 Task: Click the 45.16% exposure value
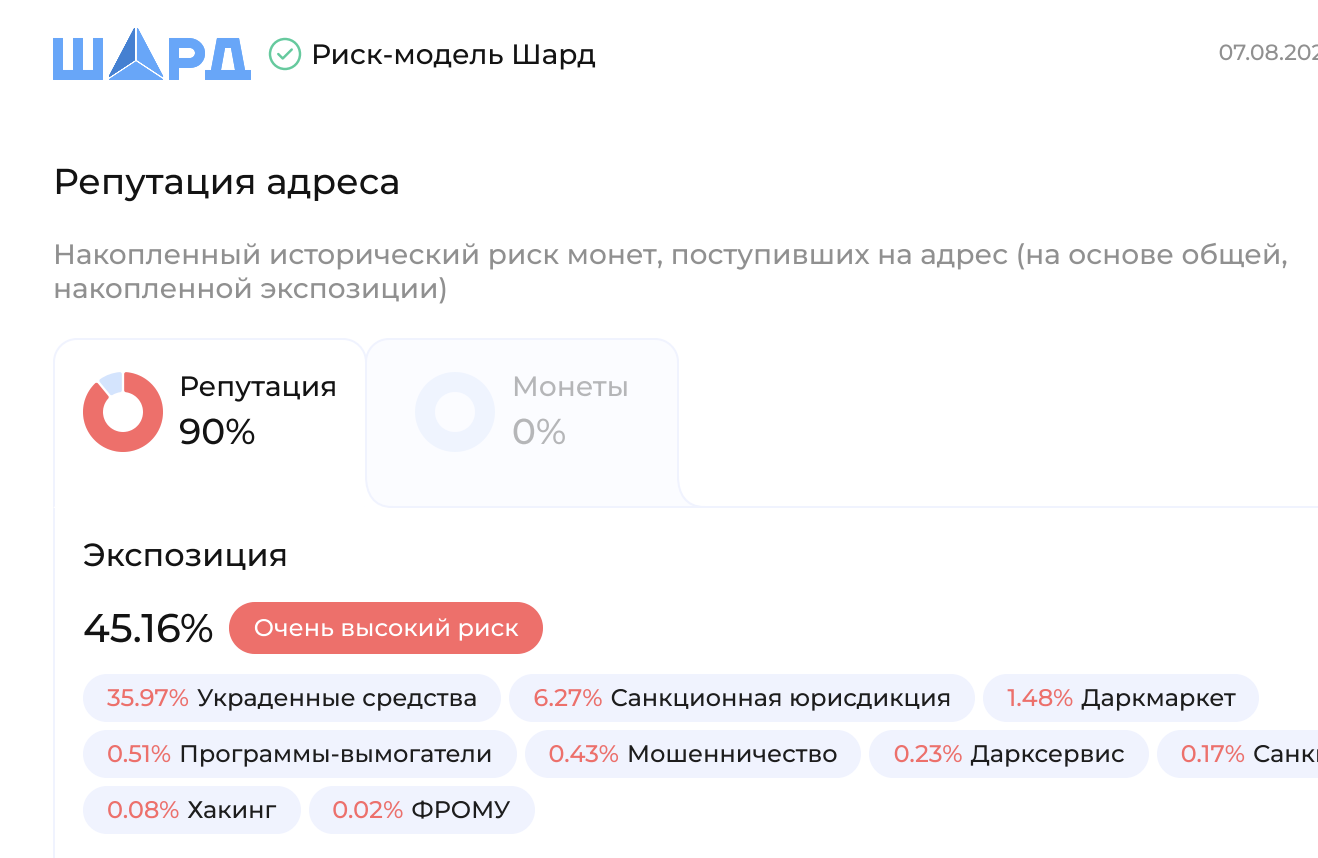pos(148,629)
